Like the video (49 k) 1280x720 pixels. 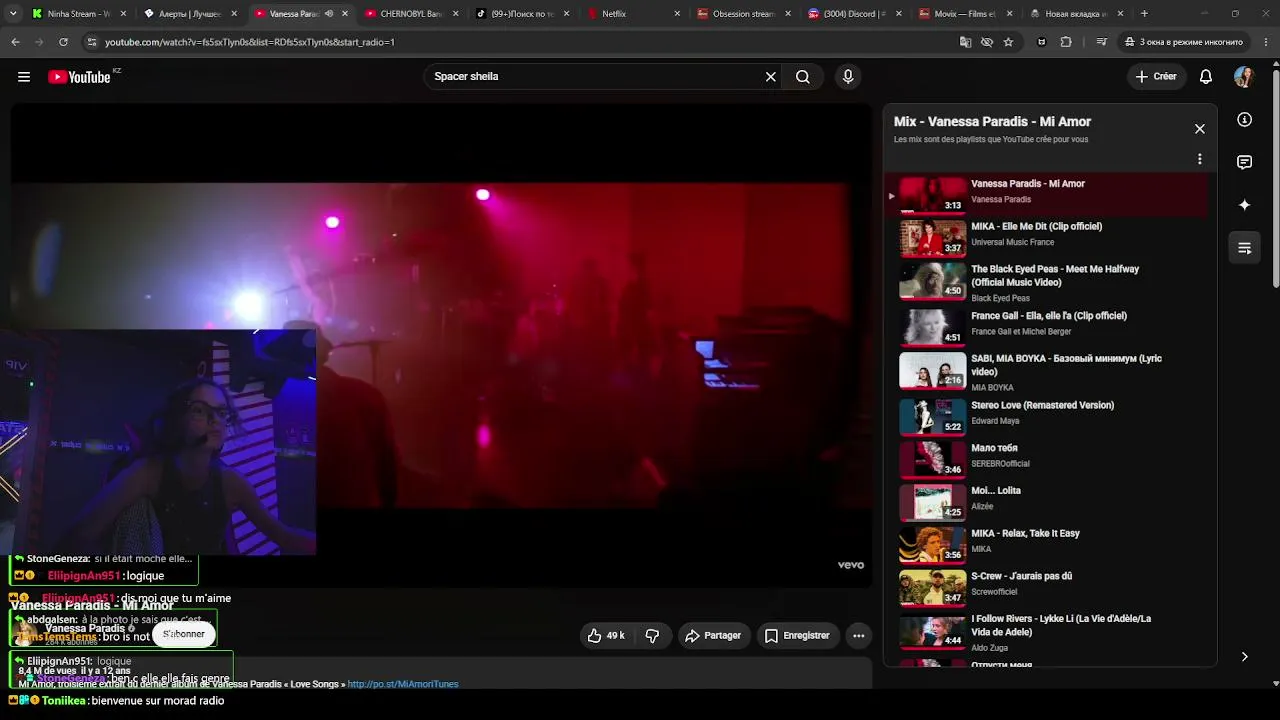click(606, 636)
